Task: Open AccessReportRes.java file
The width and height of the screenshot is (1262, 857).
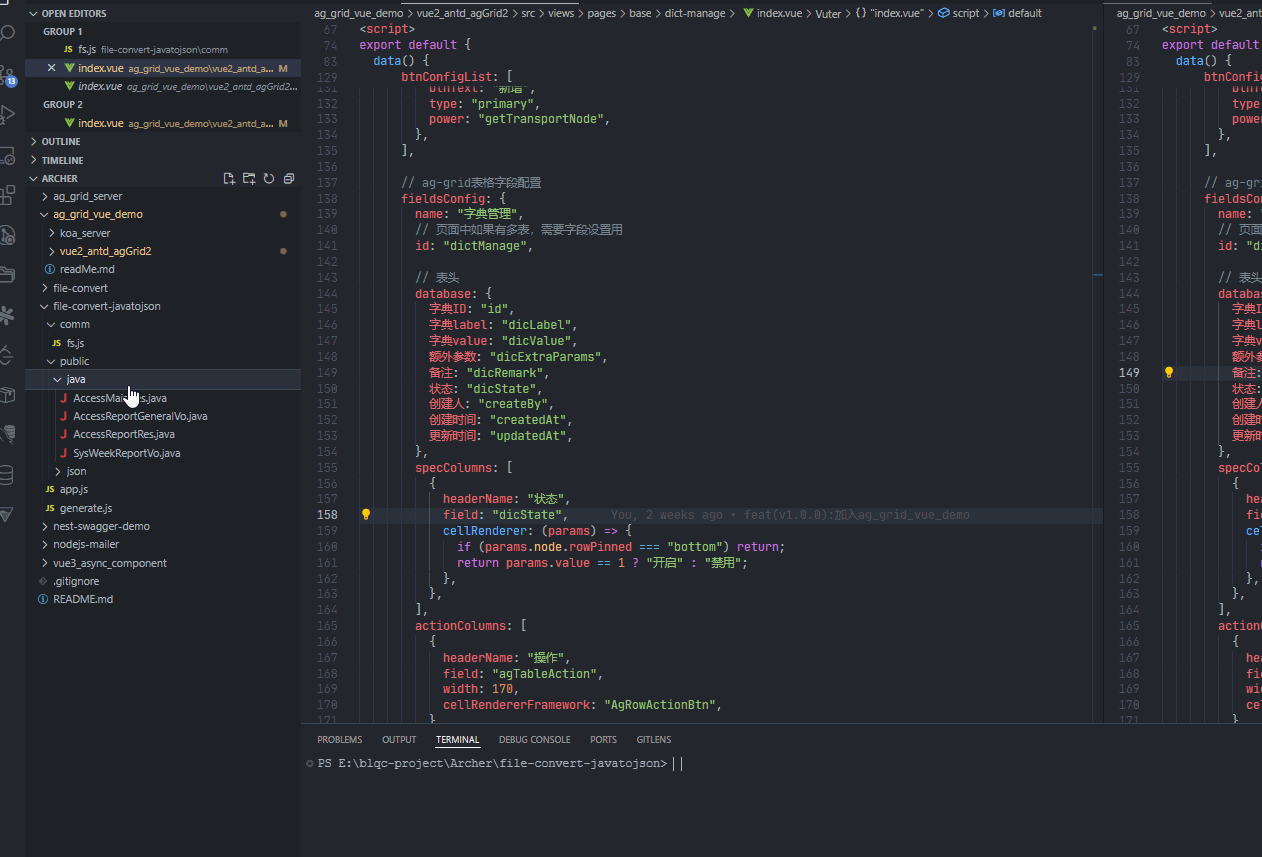Action: [163, 434]
